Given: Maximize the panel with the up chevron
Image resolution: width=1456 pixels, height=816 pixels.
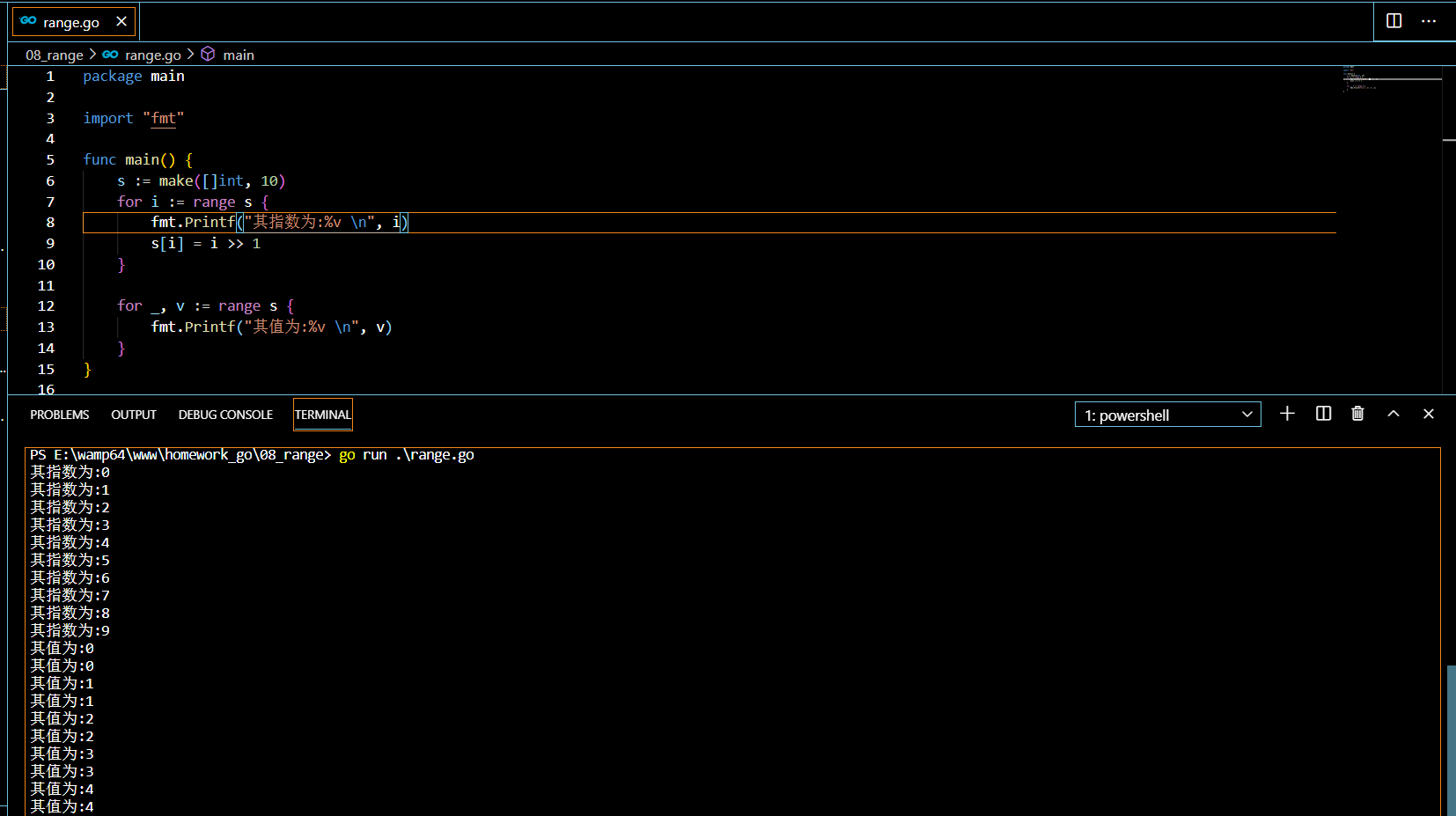Looking at the screenshot, I should [x=1393, y=414].
